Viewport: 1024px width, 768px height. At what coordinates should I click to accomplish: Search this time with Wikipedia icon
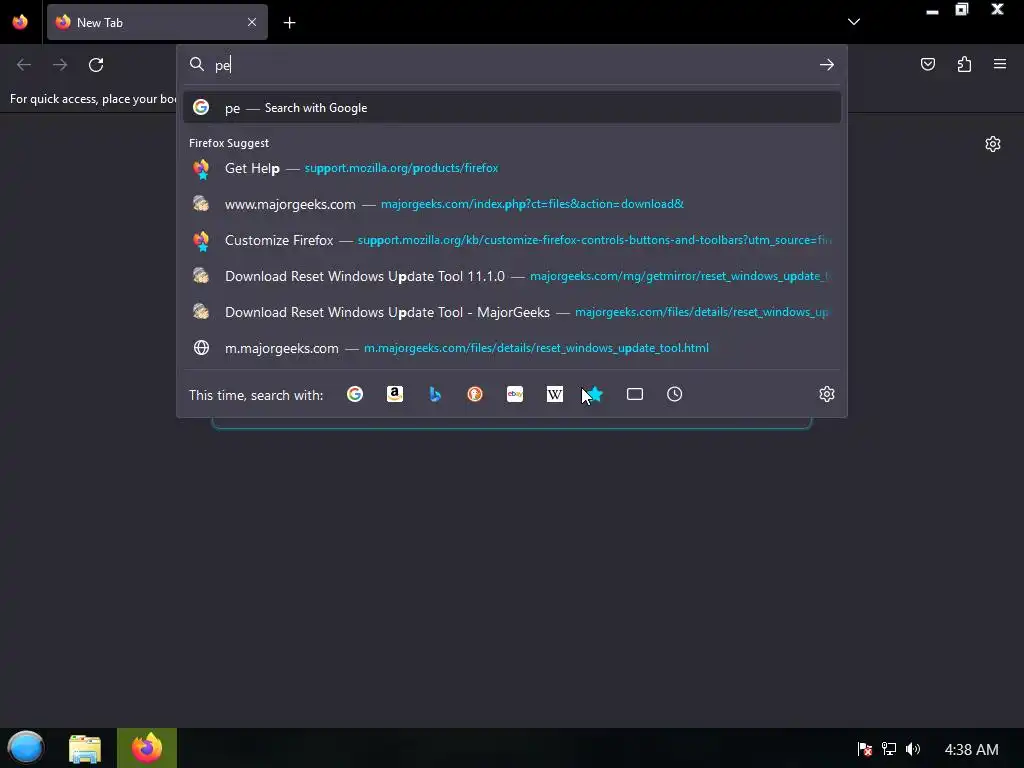554,394
